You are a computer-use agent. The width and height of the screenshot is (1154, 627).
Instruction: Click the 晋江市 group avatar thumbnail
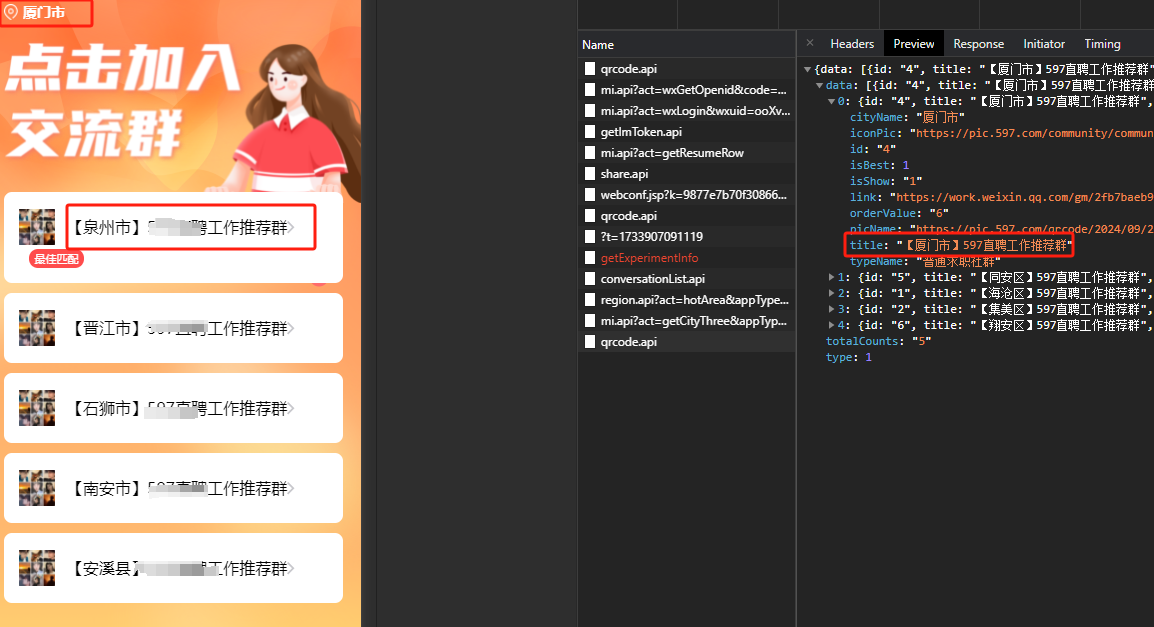pos(37,327)
